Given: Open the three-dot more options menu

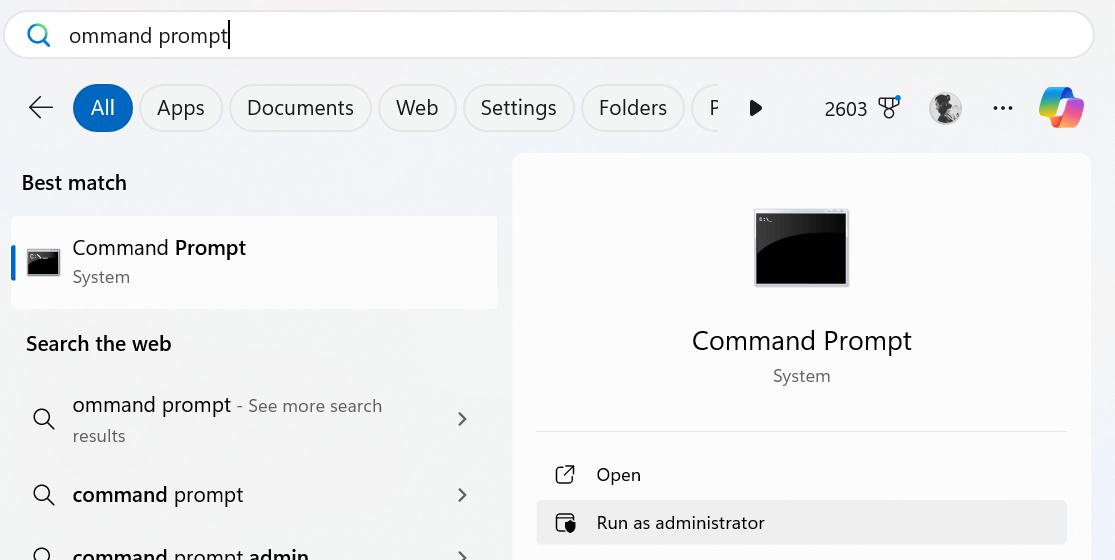Looking at the screenshot, I should click(1003, 108).
